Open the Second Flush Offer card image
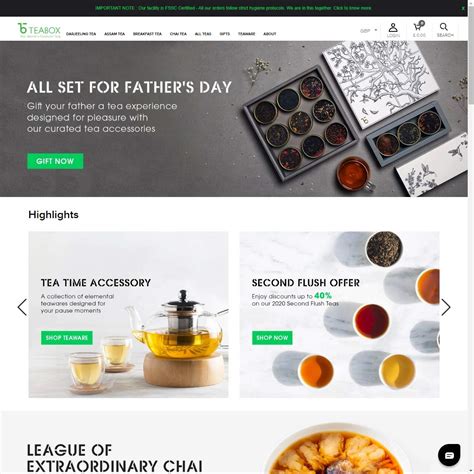The height and width of the screenshot is (474, 474). (x=339, y=314)
